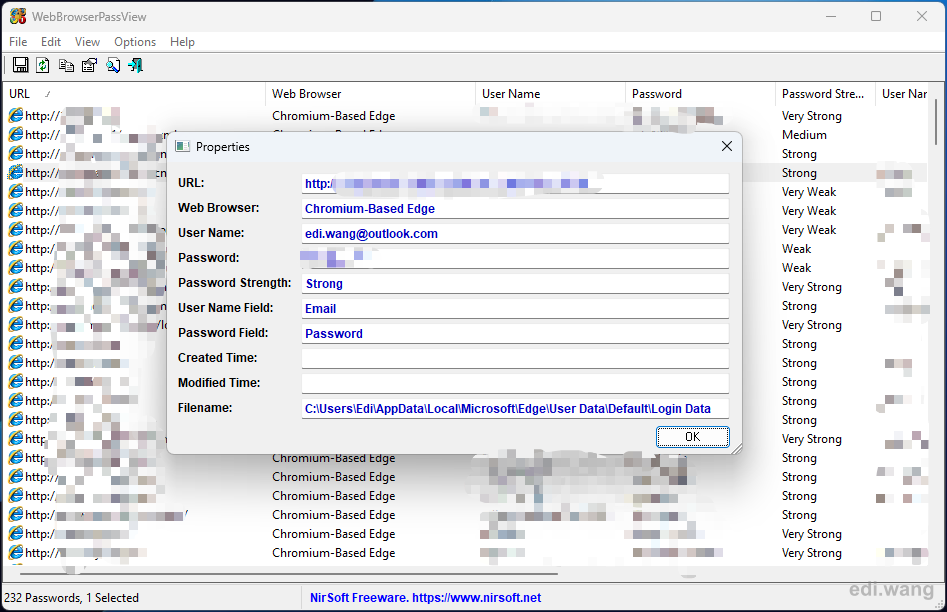Click the Properties dialog title icon
The height and width of the screenshot is (612, 947).
[182, 146]
